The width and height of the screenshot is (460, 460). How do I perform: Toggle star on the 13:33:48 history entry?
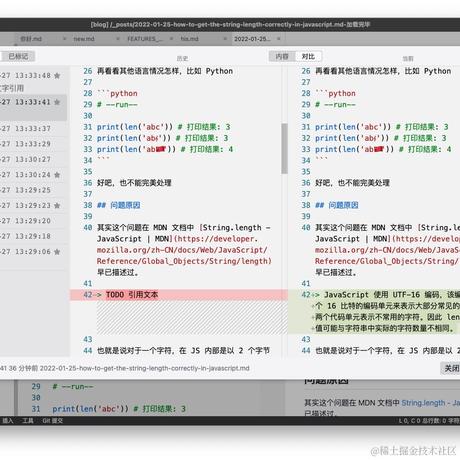(x=57, y=76)
